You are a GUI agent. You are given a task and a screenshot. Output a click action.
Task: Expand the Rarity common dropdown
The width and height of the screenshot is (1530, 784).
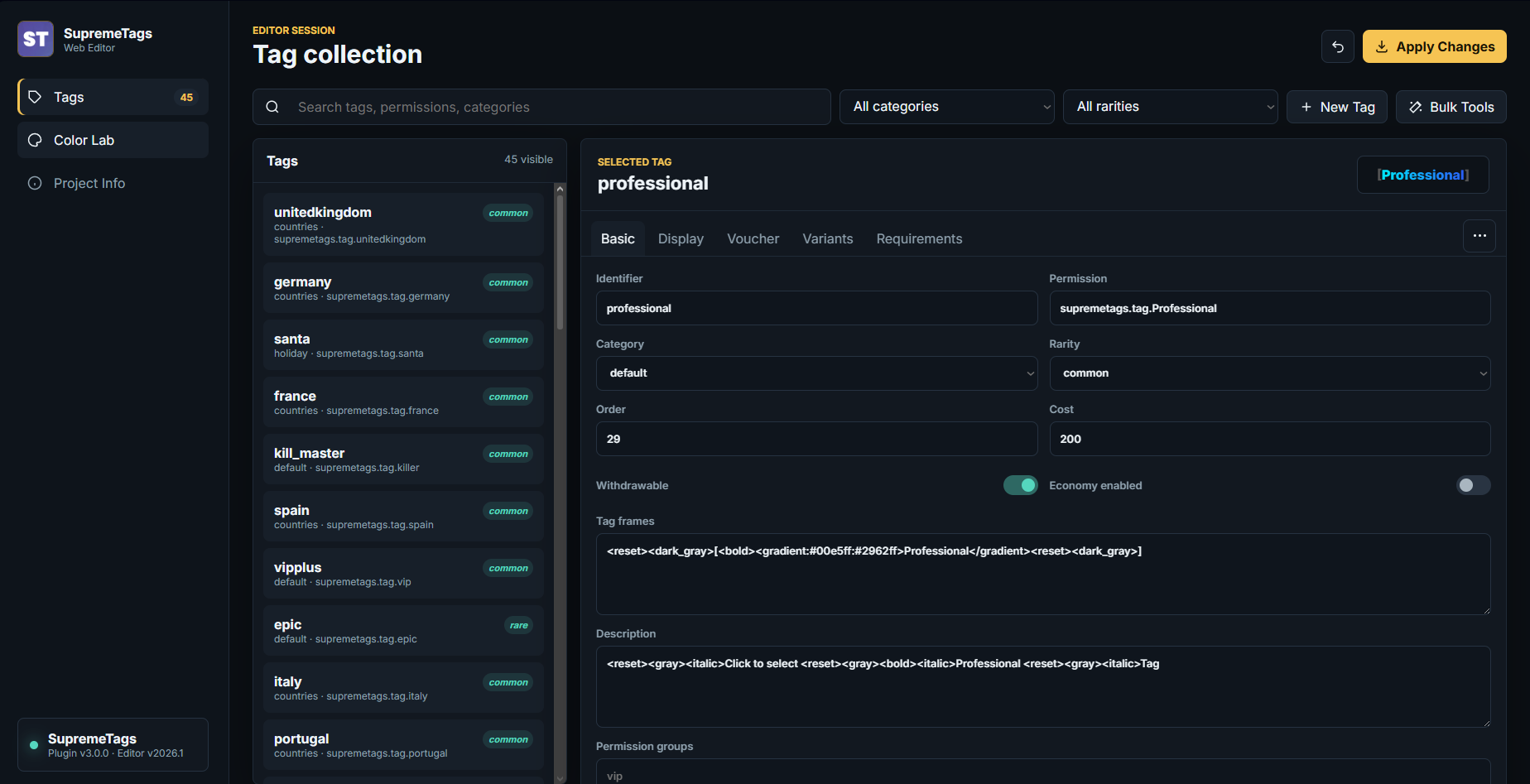click(x=1270, y=373)
